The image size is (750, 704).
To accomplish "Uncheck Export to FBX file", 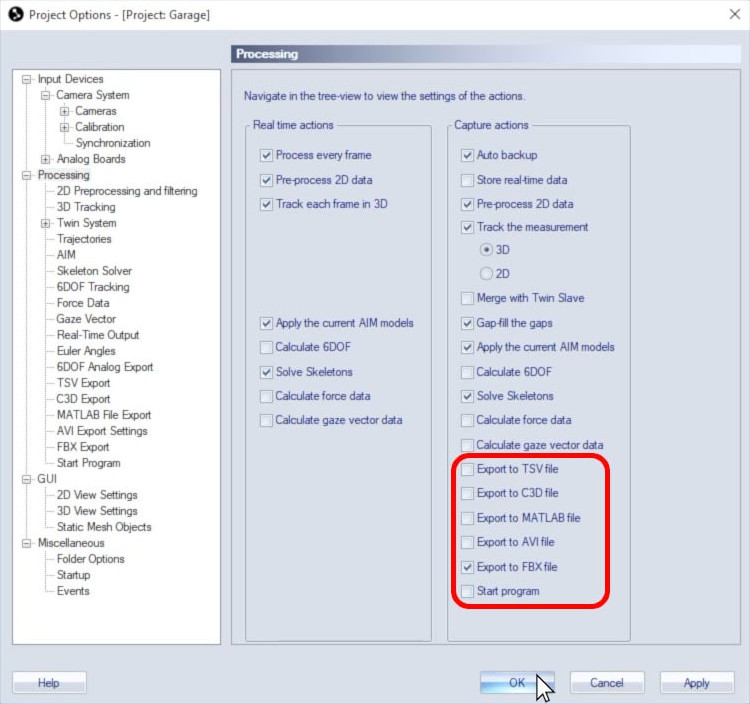I will click(467, 567).
